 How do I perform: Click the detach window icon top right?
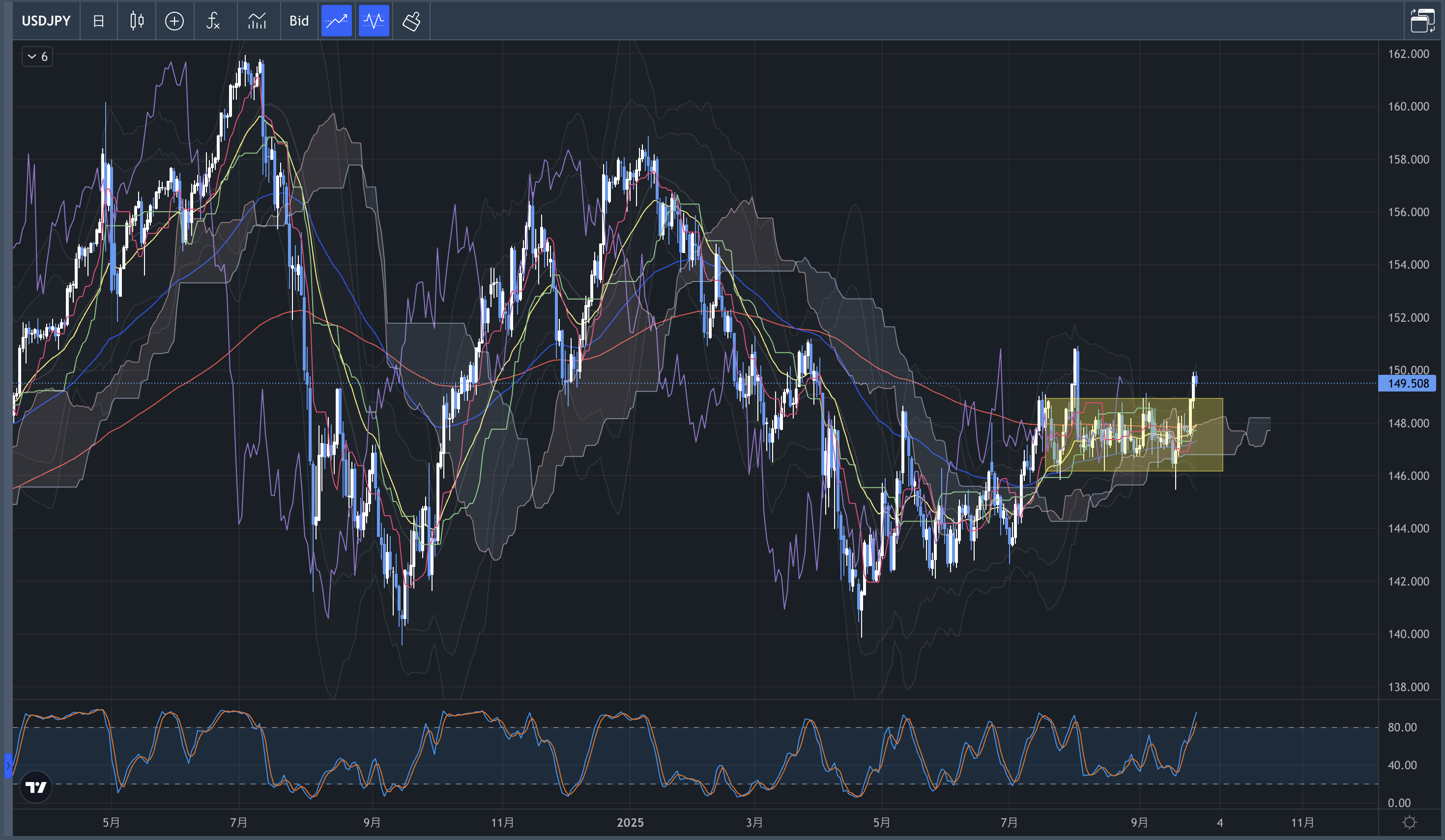(1422, 21)
